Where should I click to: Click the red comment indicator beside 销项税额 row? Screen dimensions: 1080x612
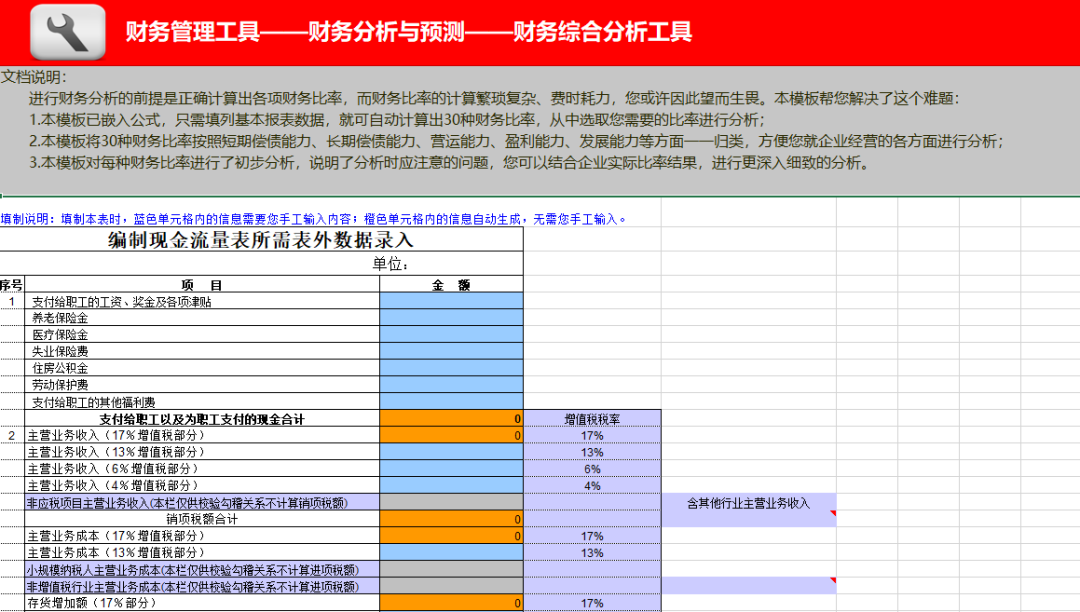click(x=832, y=511)
